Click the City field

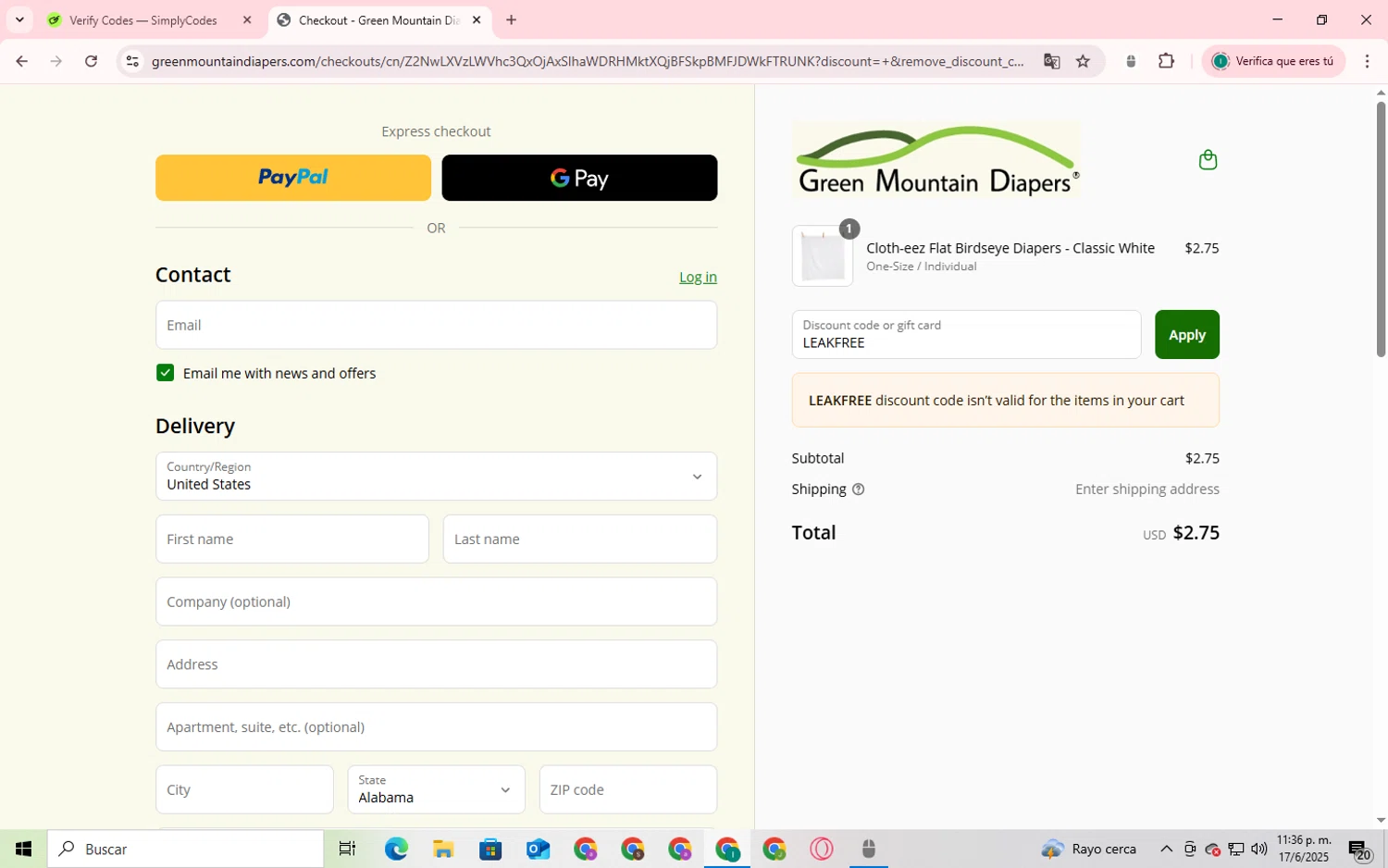(x=244, y=789)
